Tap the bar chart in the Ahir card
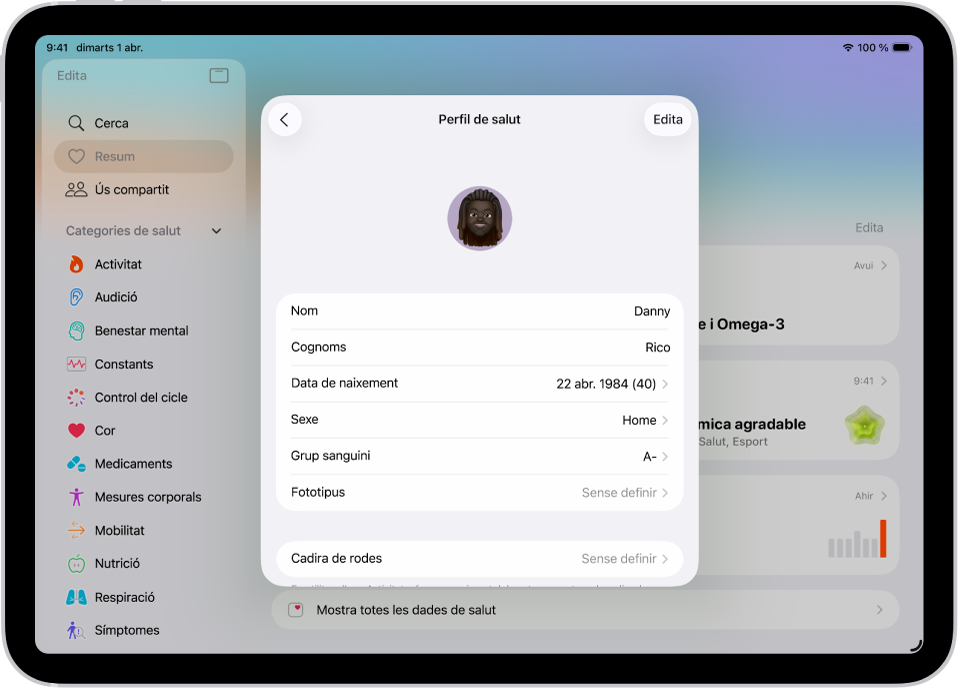 tap(857, 539)
